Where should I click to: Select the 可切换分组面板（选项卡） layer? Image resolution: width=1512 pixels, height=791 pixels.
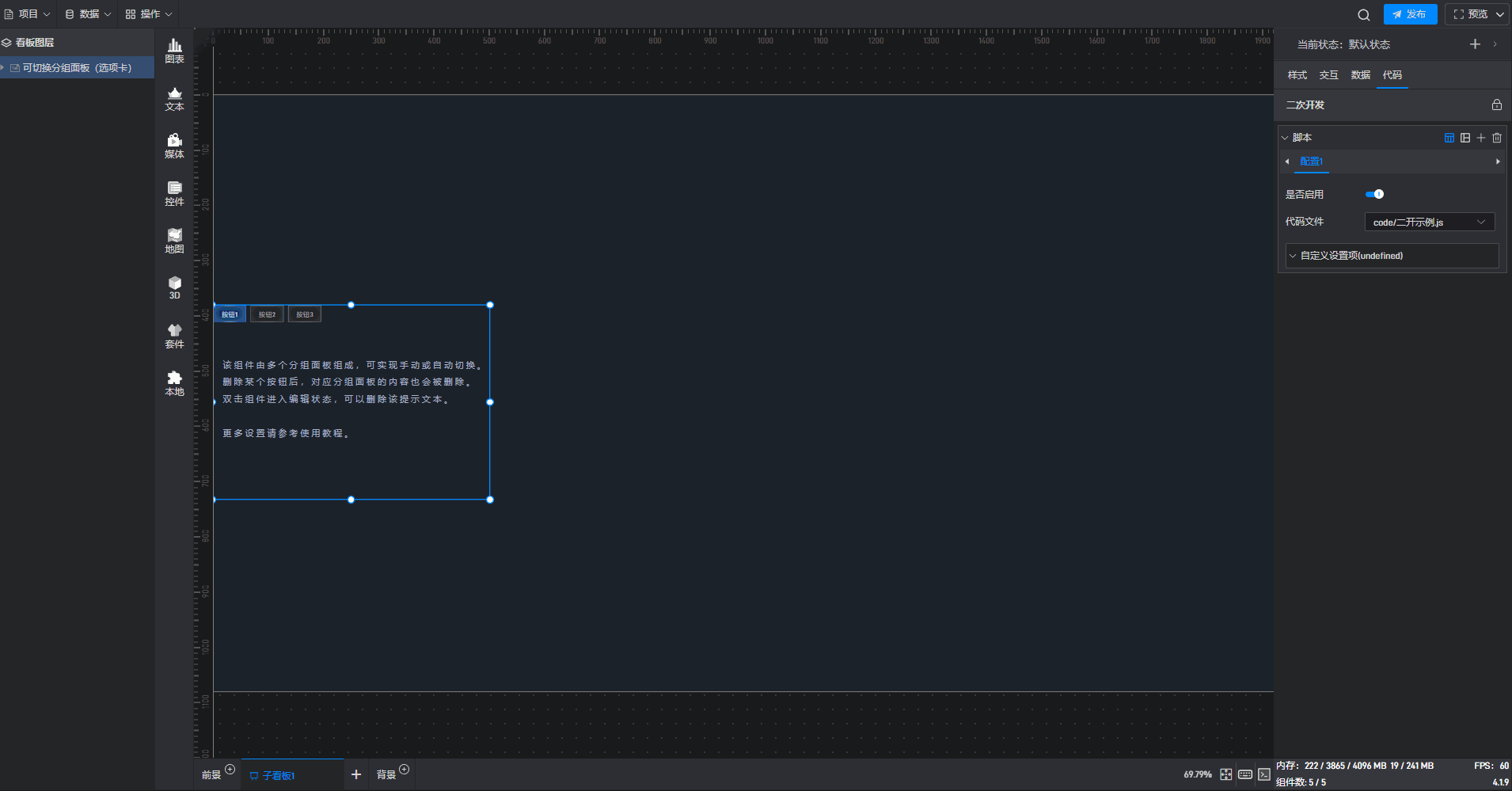pyautogui.click(x=77, y=67)
